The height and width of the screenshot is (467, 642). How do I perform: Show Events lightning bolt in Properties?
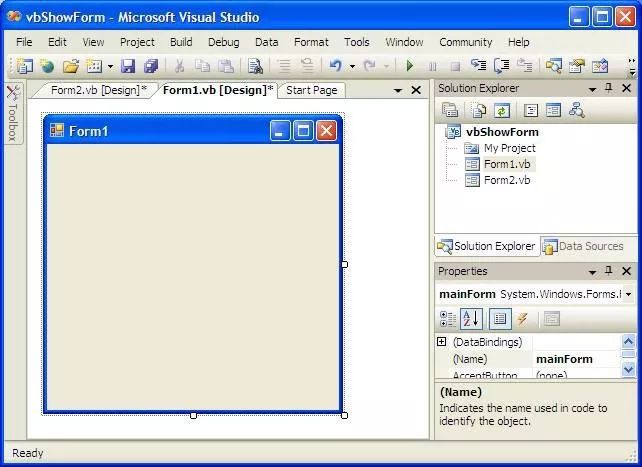pyautogui.click(x=523, y=319)
